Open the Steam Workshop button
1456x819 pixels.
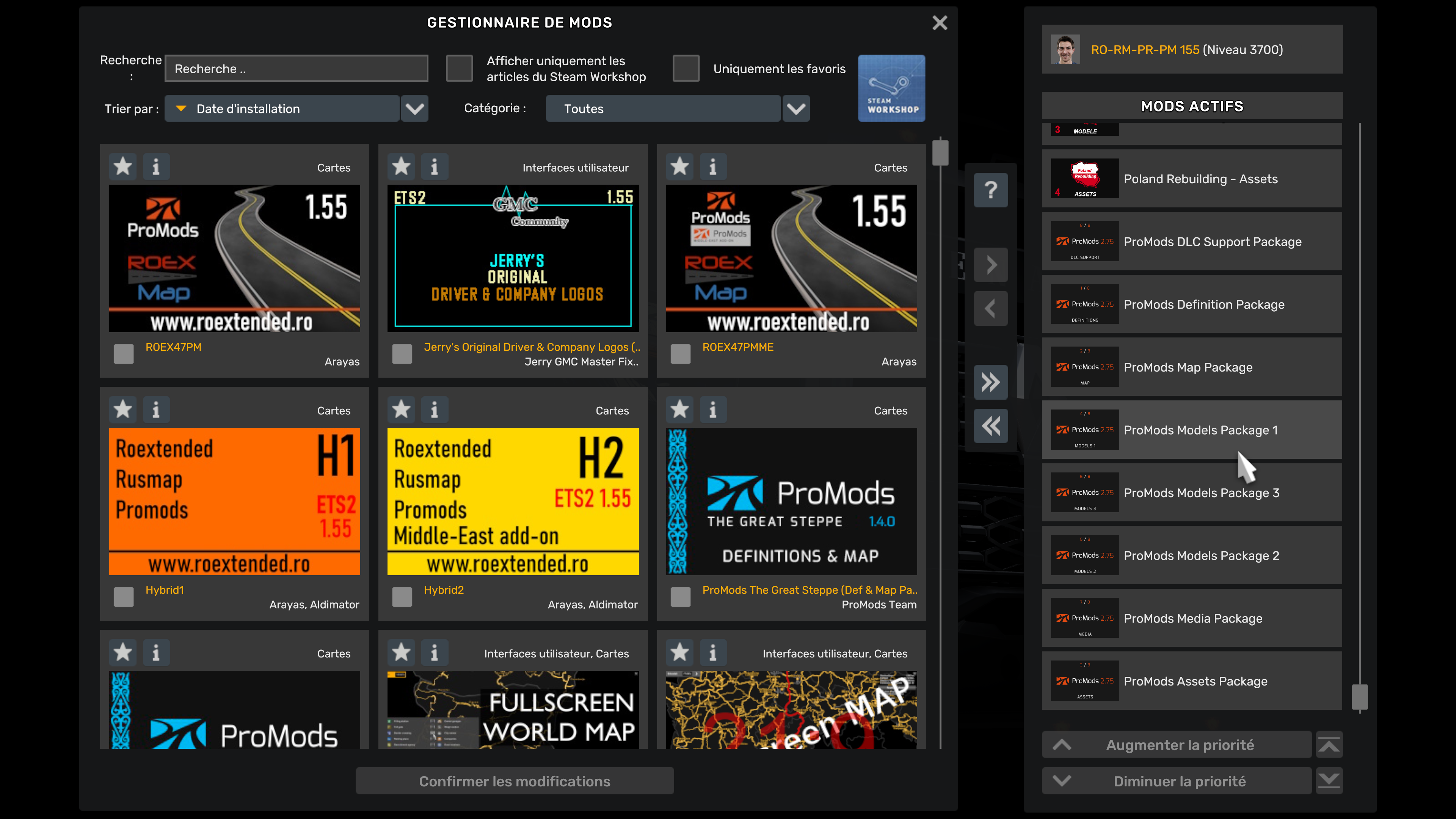click(891, 88)
